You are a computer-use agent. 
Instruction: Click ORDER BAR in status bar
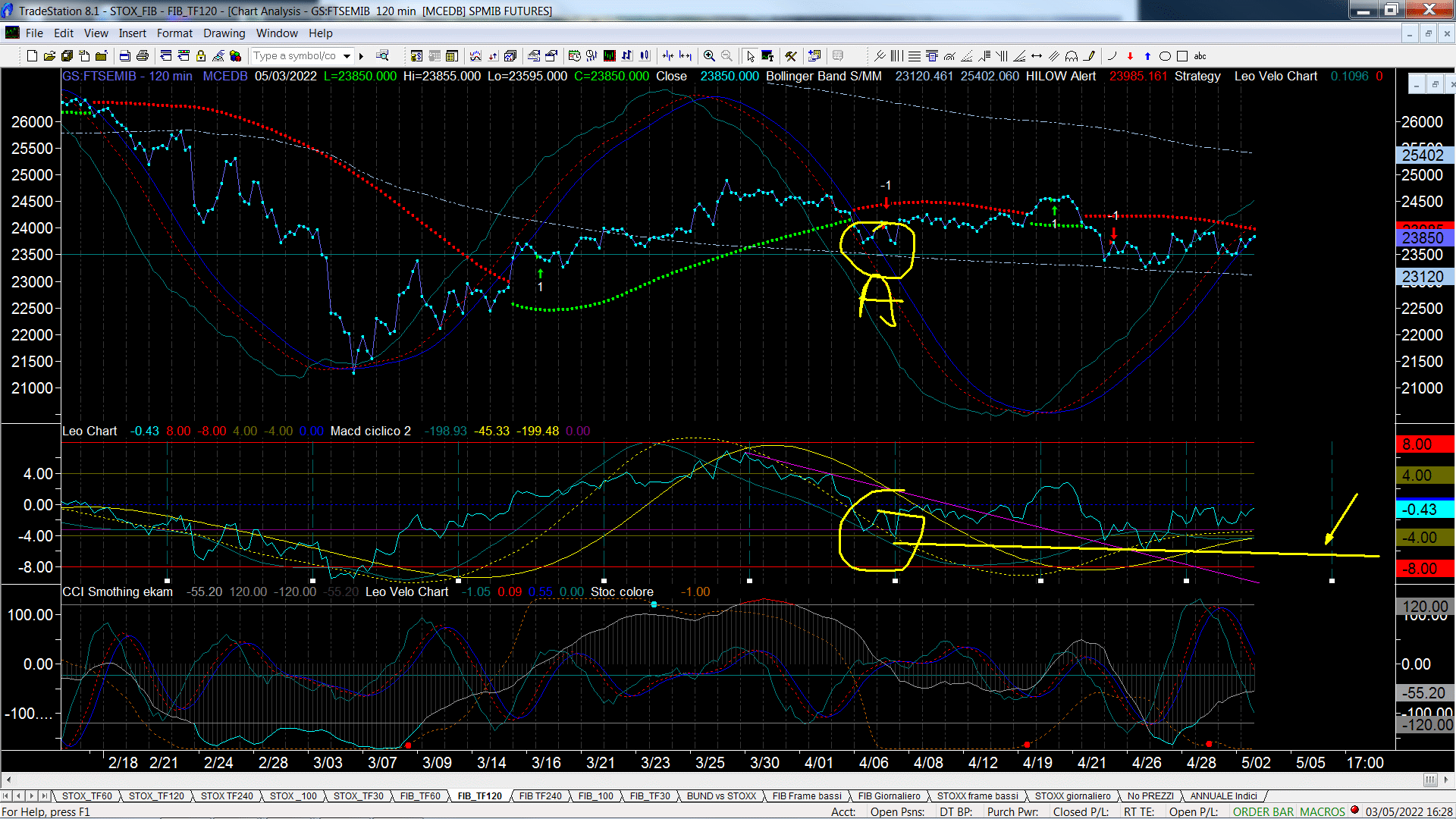click(1263, 811)
